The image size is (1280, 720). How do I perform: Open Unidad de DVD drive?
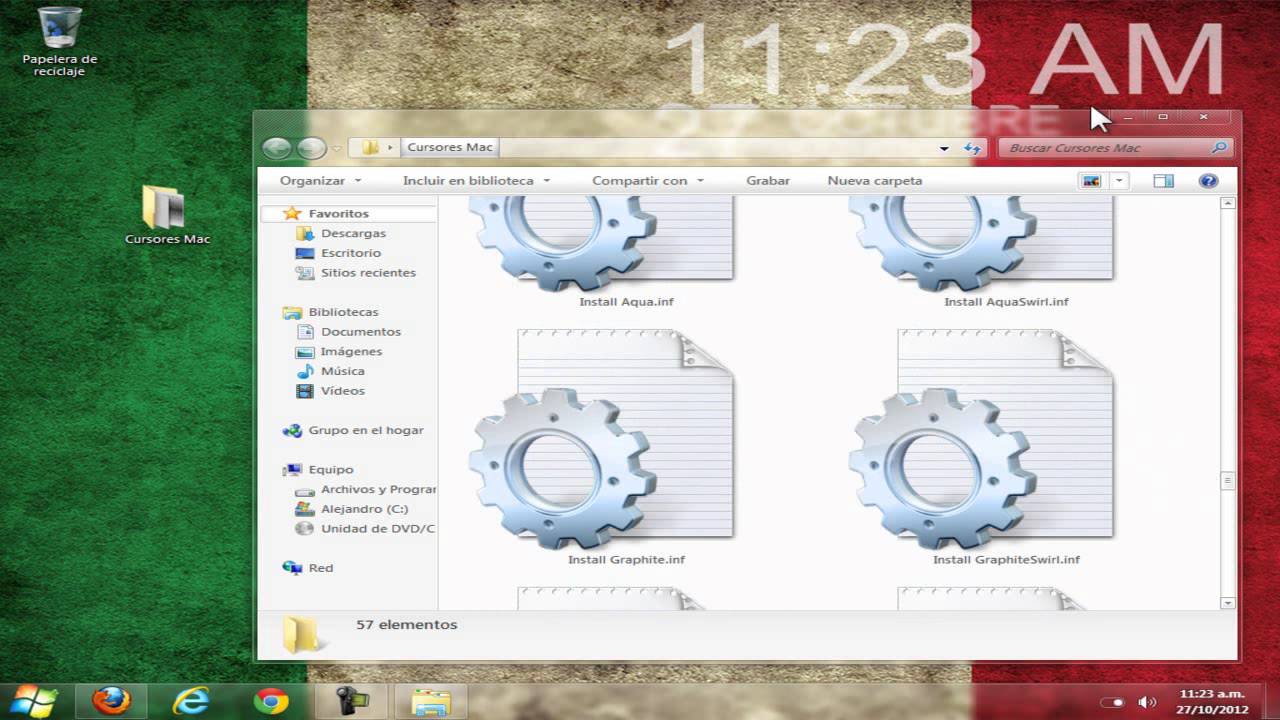(378, 529)
